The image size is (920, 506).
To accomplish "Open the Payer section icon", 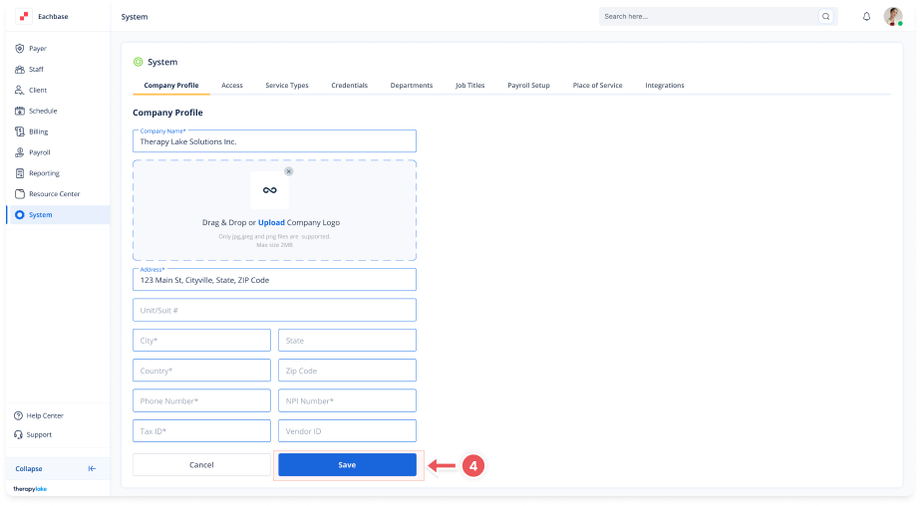I will coord(19,48).
